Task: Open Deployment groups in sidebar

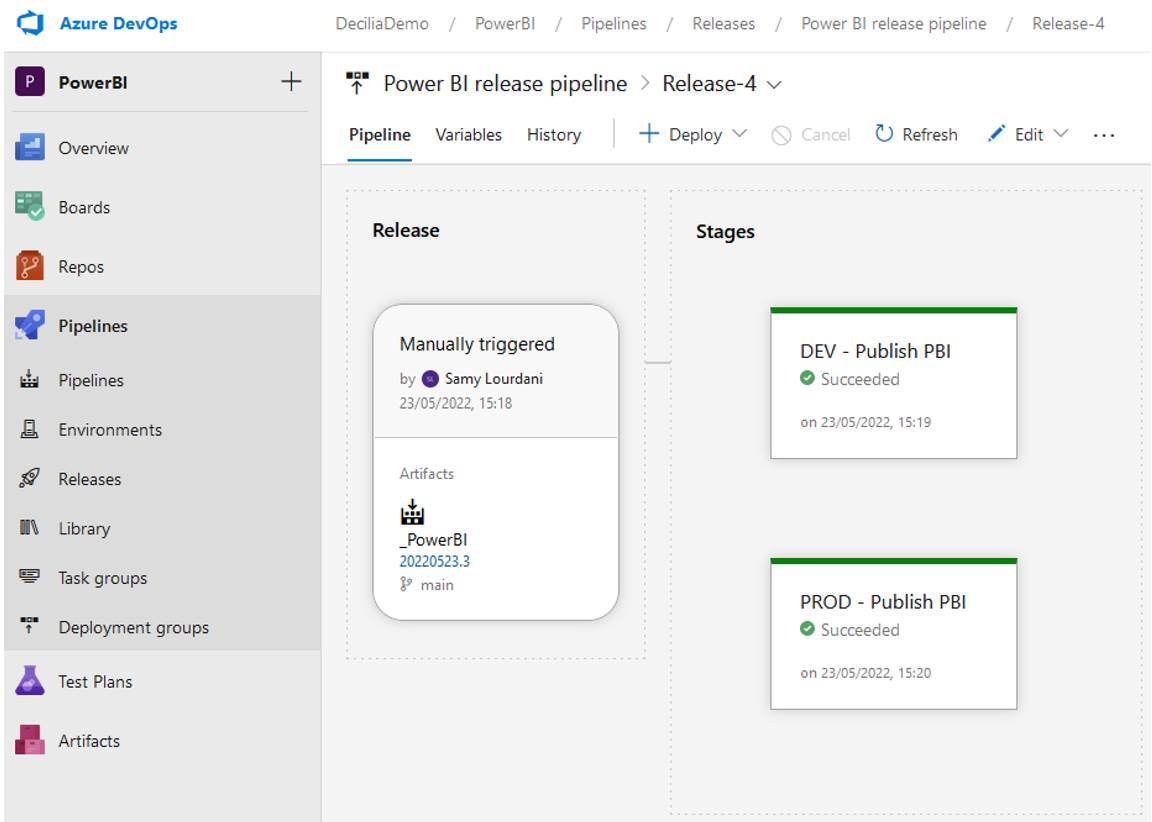Action: pos(134,627)
